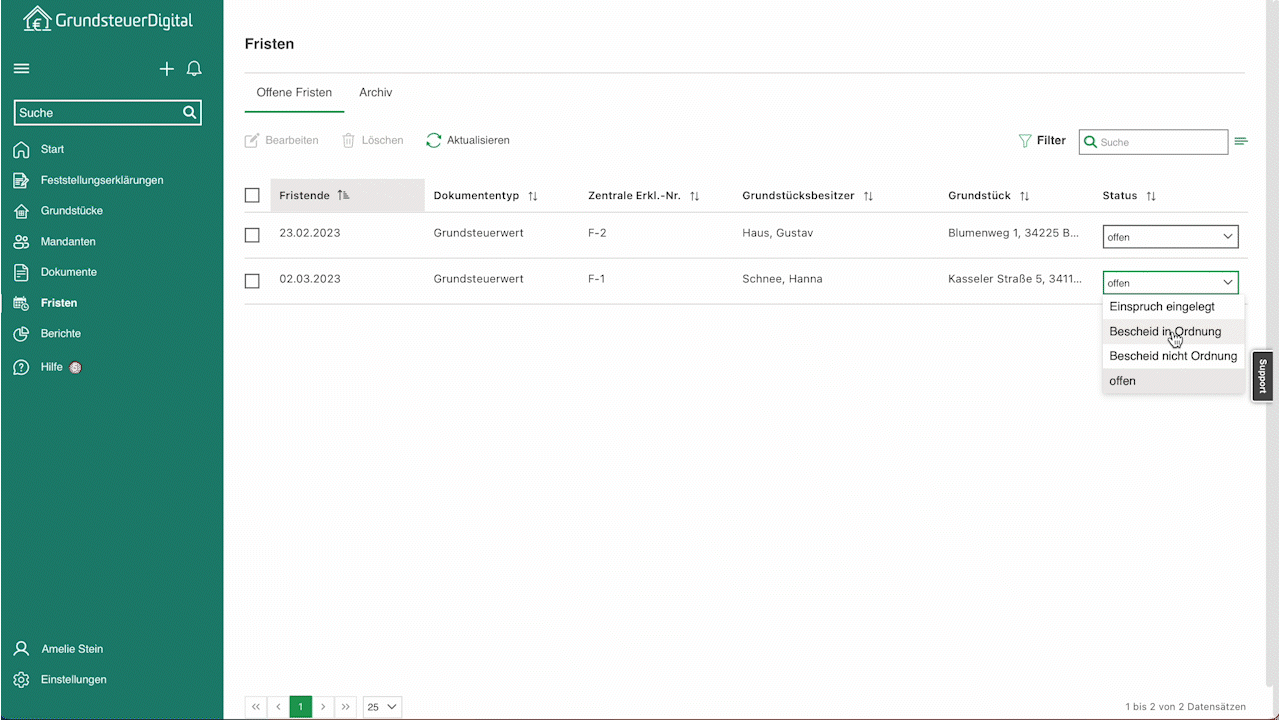Open the column options list icon
Screen dimensions: 1280x720
click(x=1241, y=142)
